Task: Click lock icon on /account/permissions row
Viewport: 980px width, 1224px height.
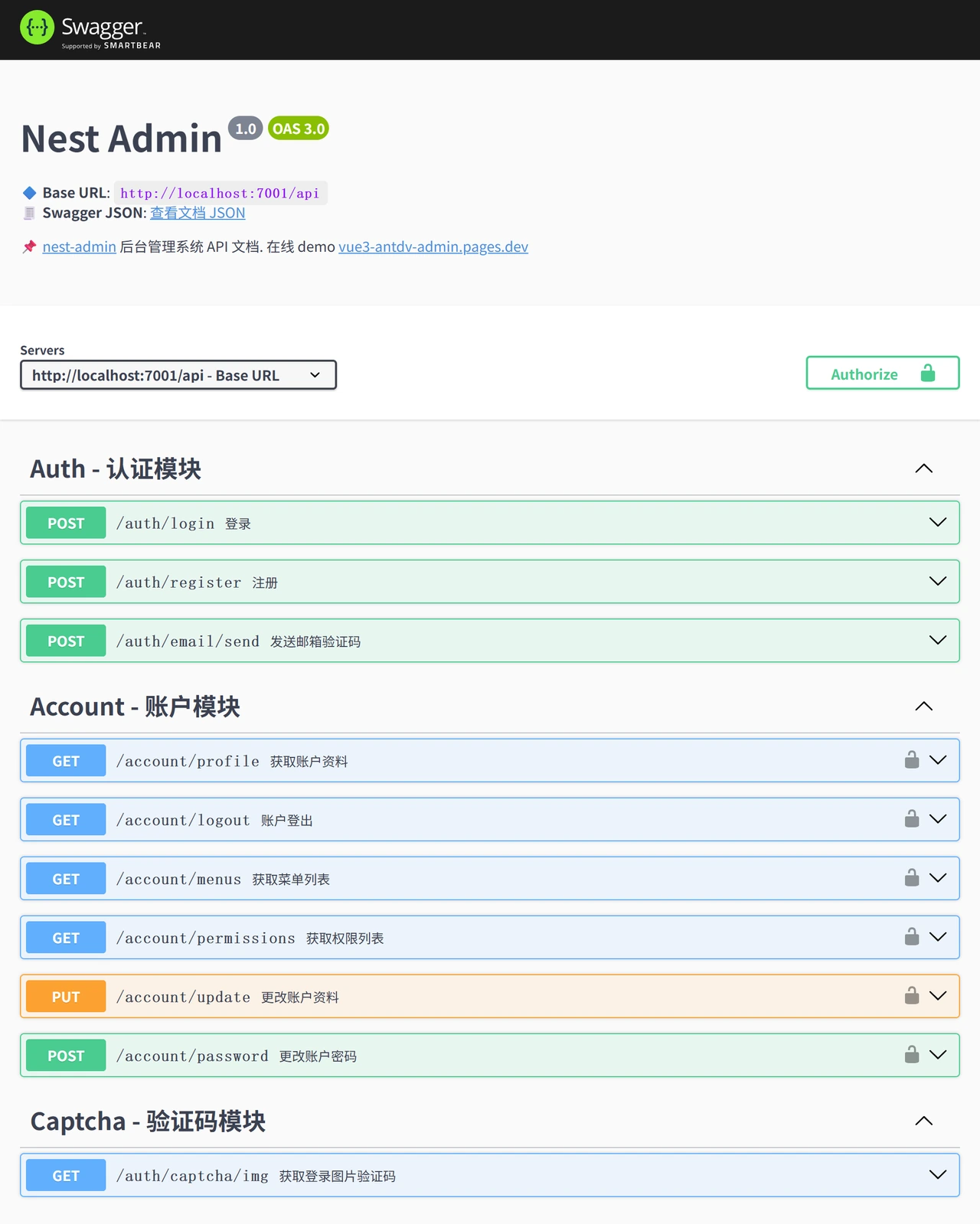Action: 912,936
